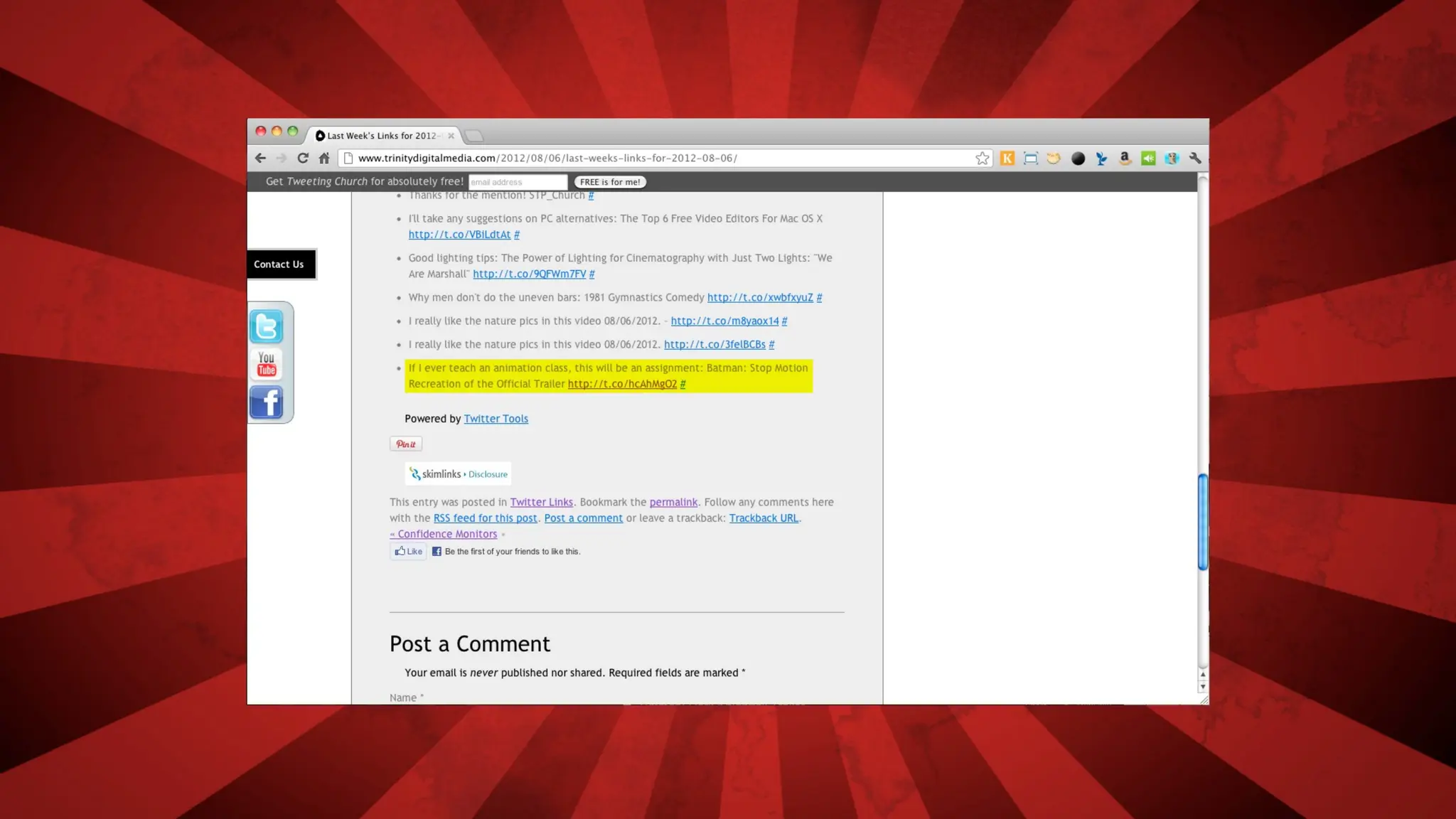The width and height of the screenshot is (1456, 819).
Task: Open the Twitter Tools link
Action: click(496, 419)
